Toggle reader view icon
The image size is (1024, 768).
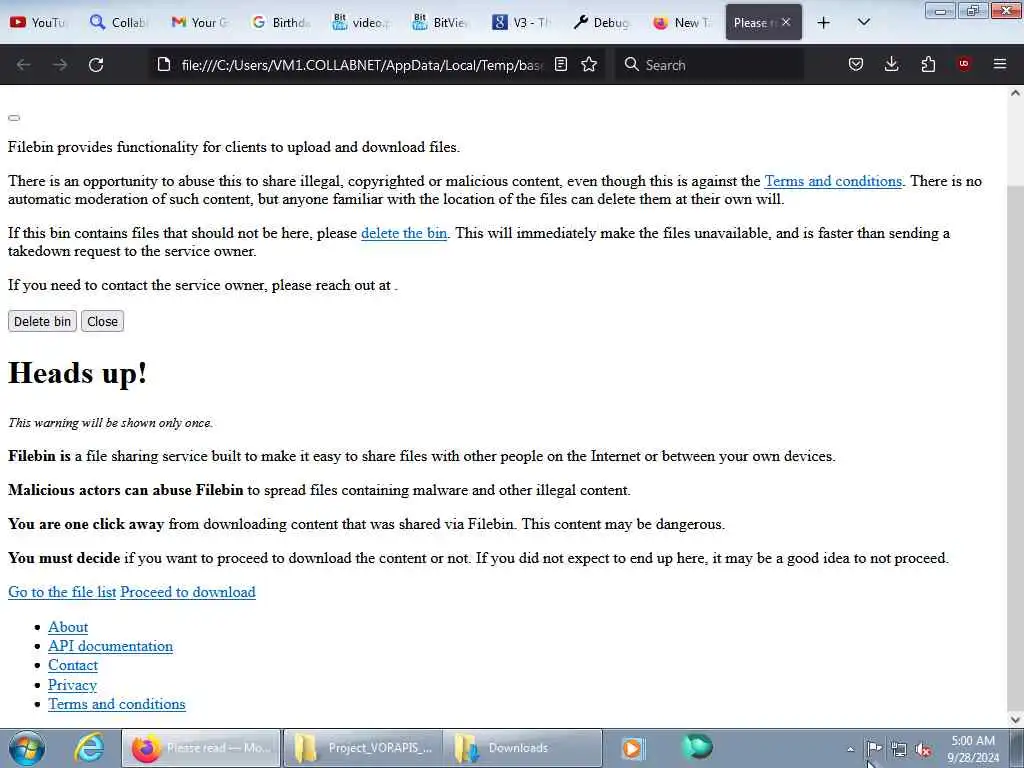point(560,64)
